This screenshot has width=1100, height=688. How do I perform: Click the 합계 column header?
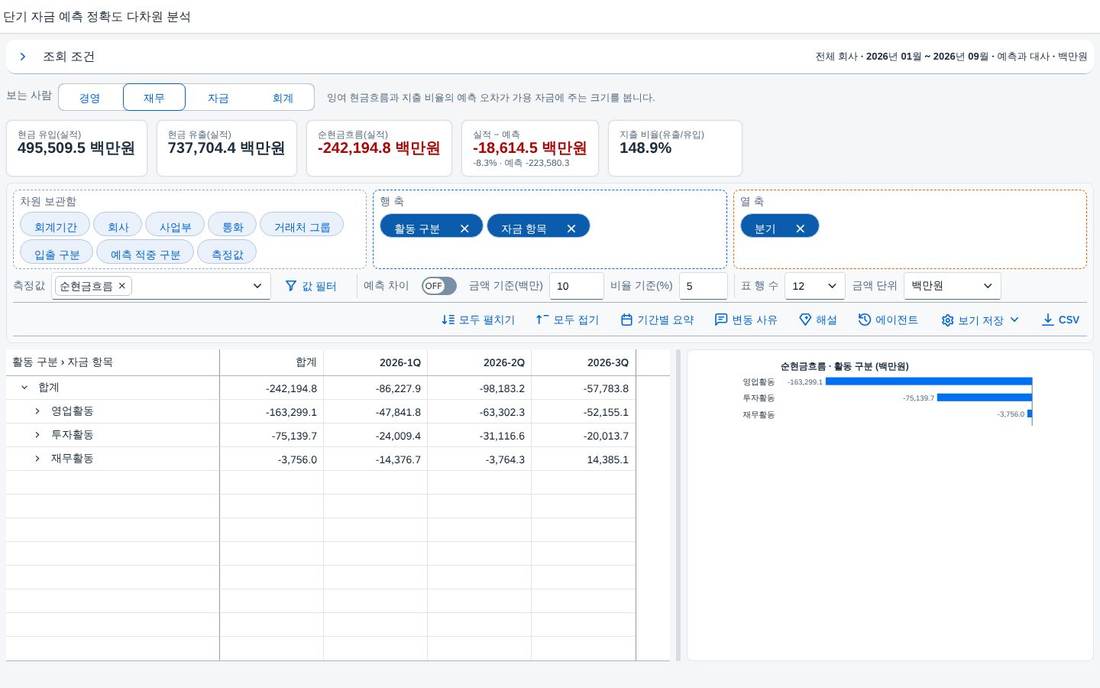click(271, 363)
